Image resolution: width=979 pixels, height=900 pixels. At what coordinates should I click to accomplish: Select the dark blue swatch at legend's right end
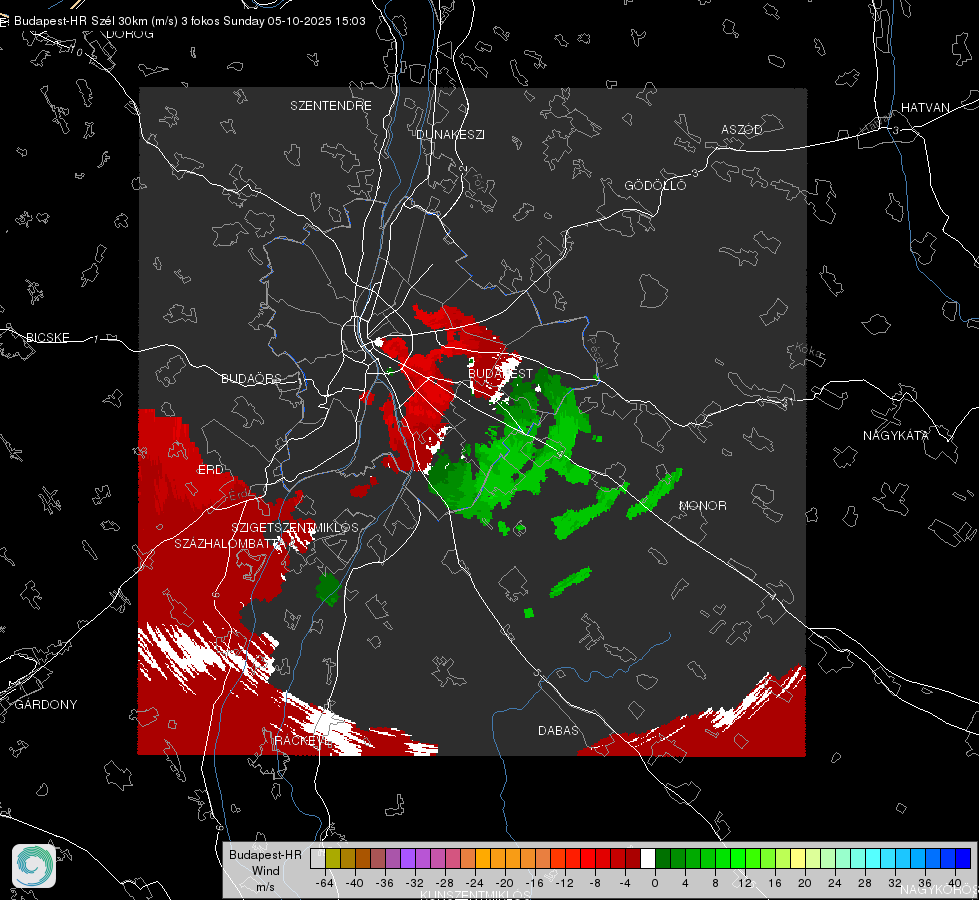tap(963, 858)
